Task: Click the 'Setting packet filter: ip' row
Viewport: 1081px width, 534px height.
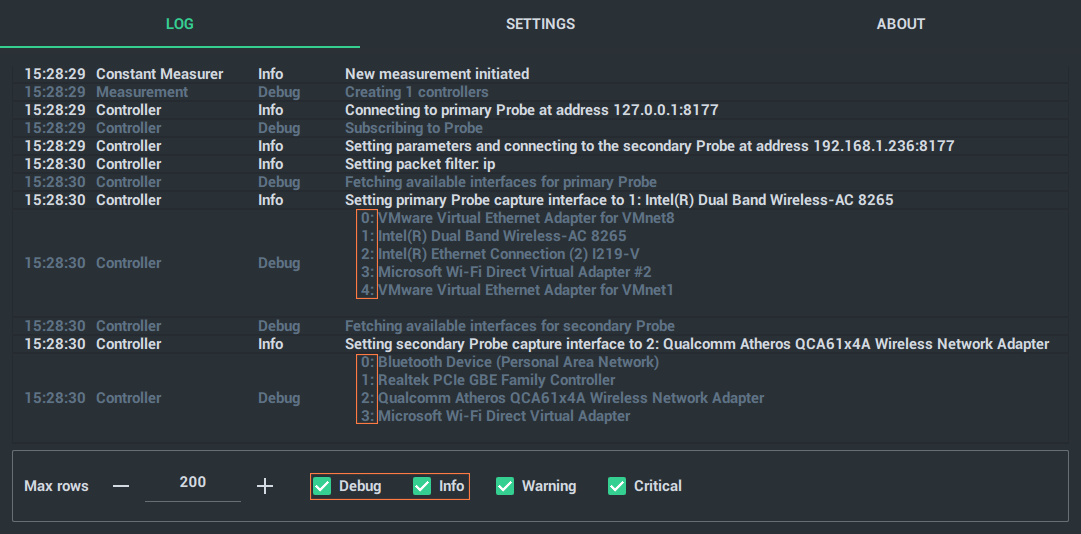Action: click(x=540, y=164)
